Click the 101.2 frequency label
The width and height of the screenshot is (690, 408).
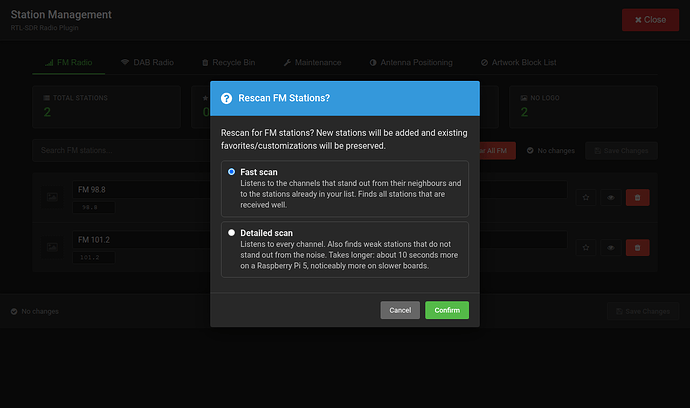pyautogui.click(x=94, y=257)
